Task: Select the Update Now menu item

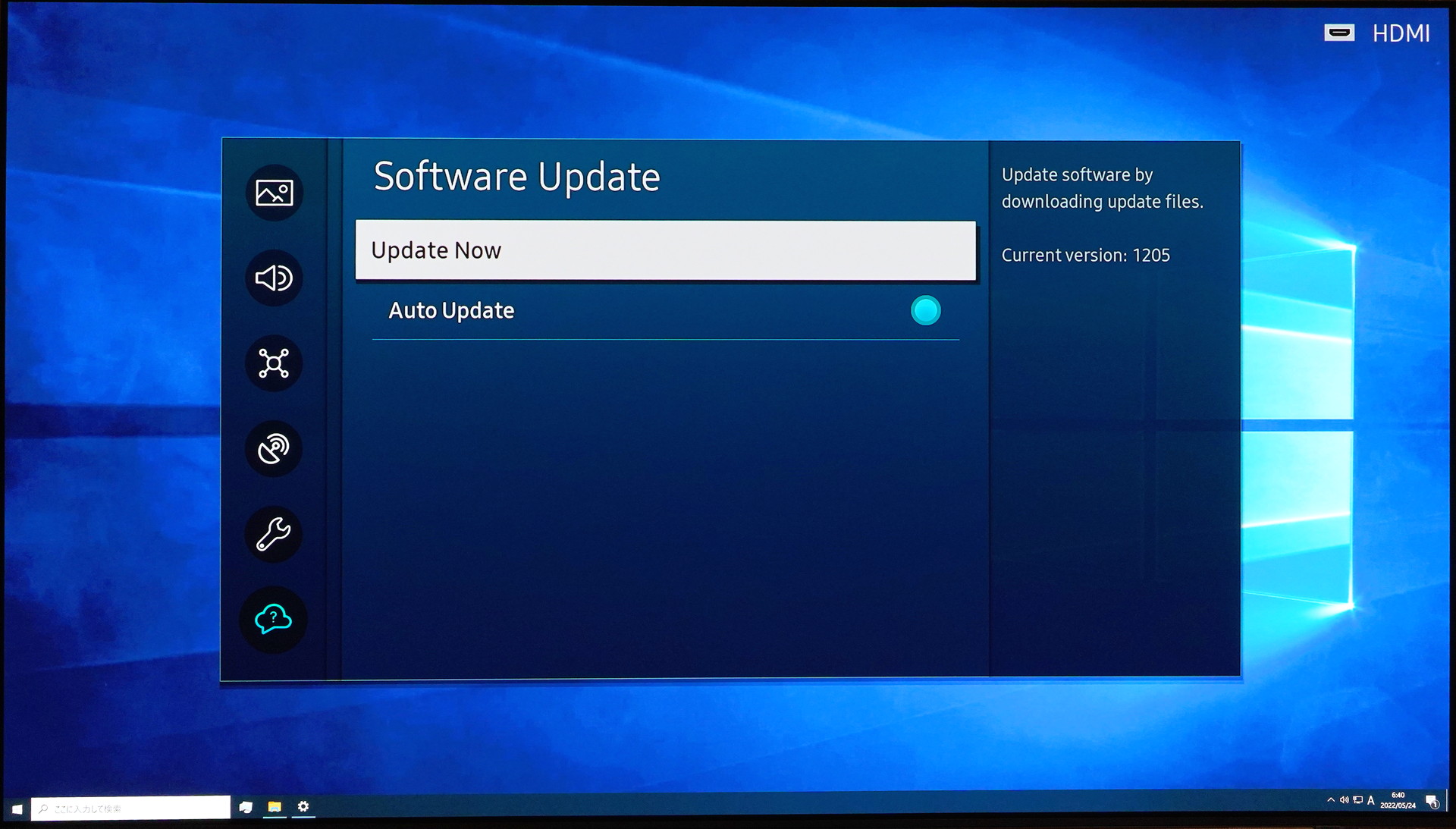Action: pos(666,250)
